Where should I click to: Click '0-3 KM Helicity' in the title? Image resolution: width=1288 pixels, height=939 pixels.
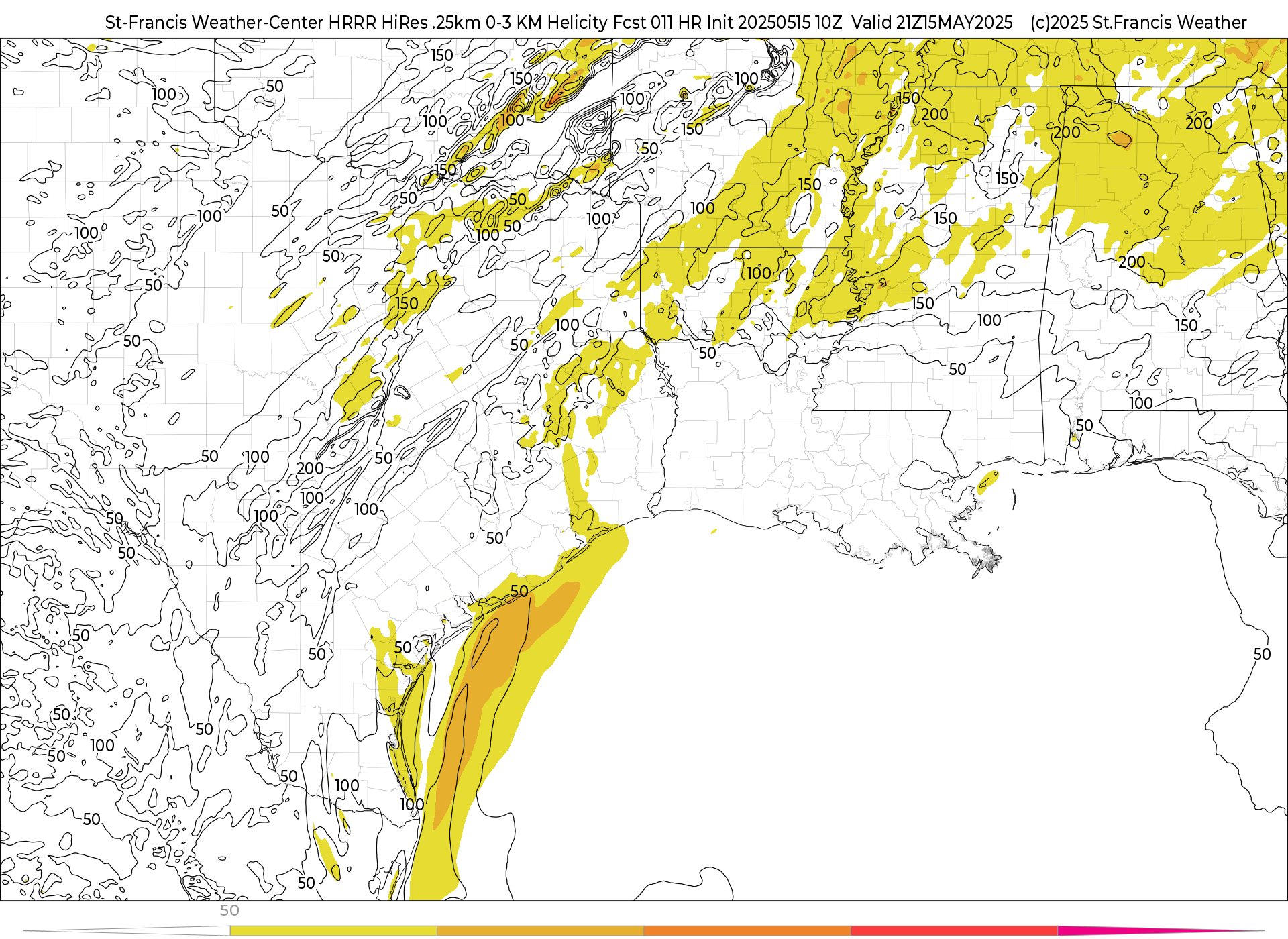tap(547, 23)
